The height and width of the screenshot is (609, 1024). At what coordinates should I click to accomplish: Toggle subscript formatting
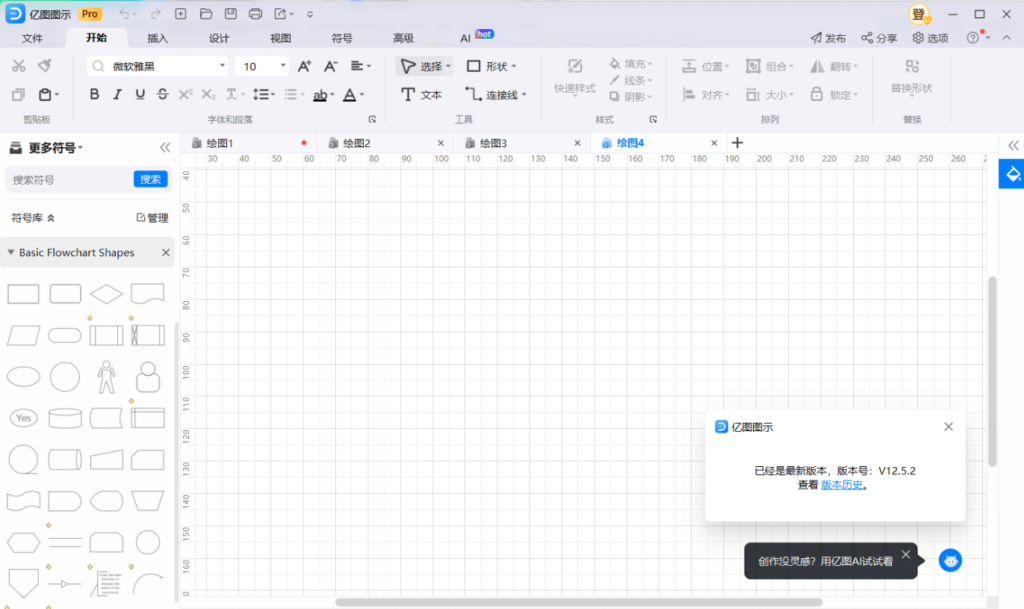click(x=208, y=95)
